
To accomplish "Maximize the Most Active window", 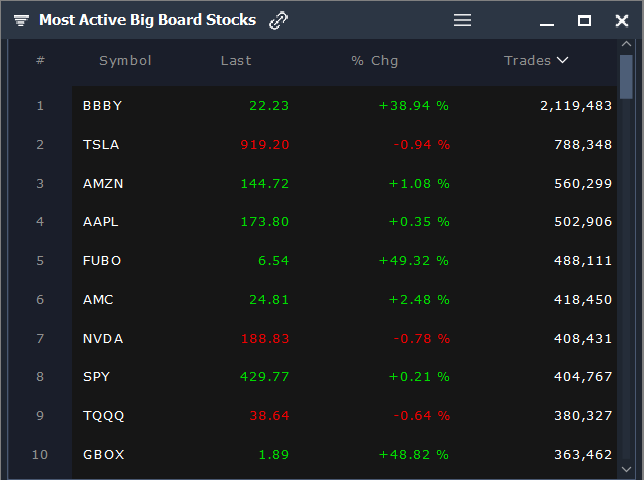I will click(x=584, y=20).
